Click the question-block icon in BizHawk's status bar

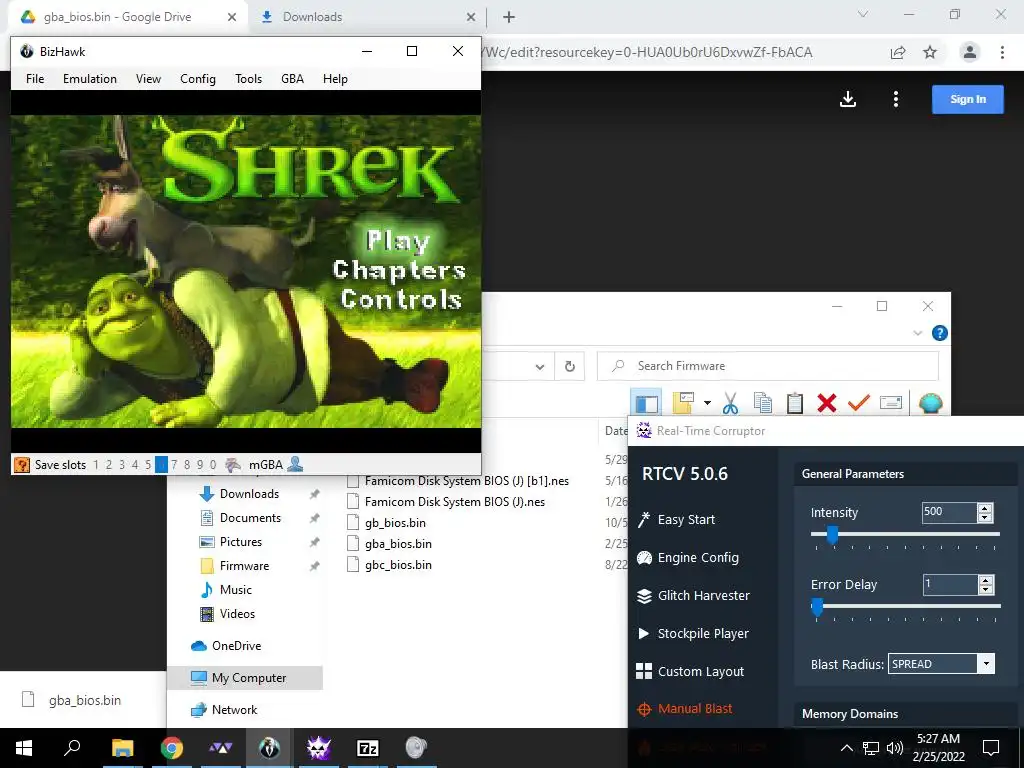(x=22, y=465)
